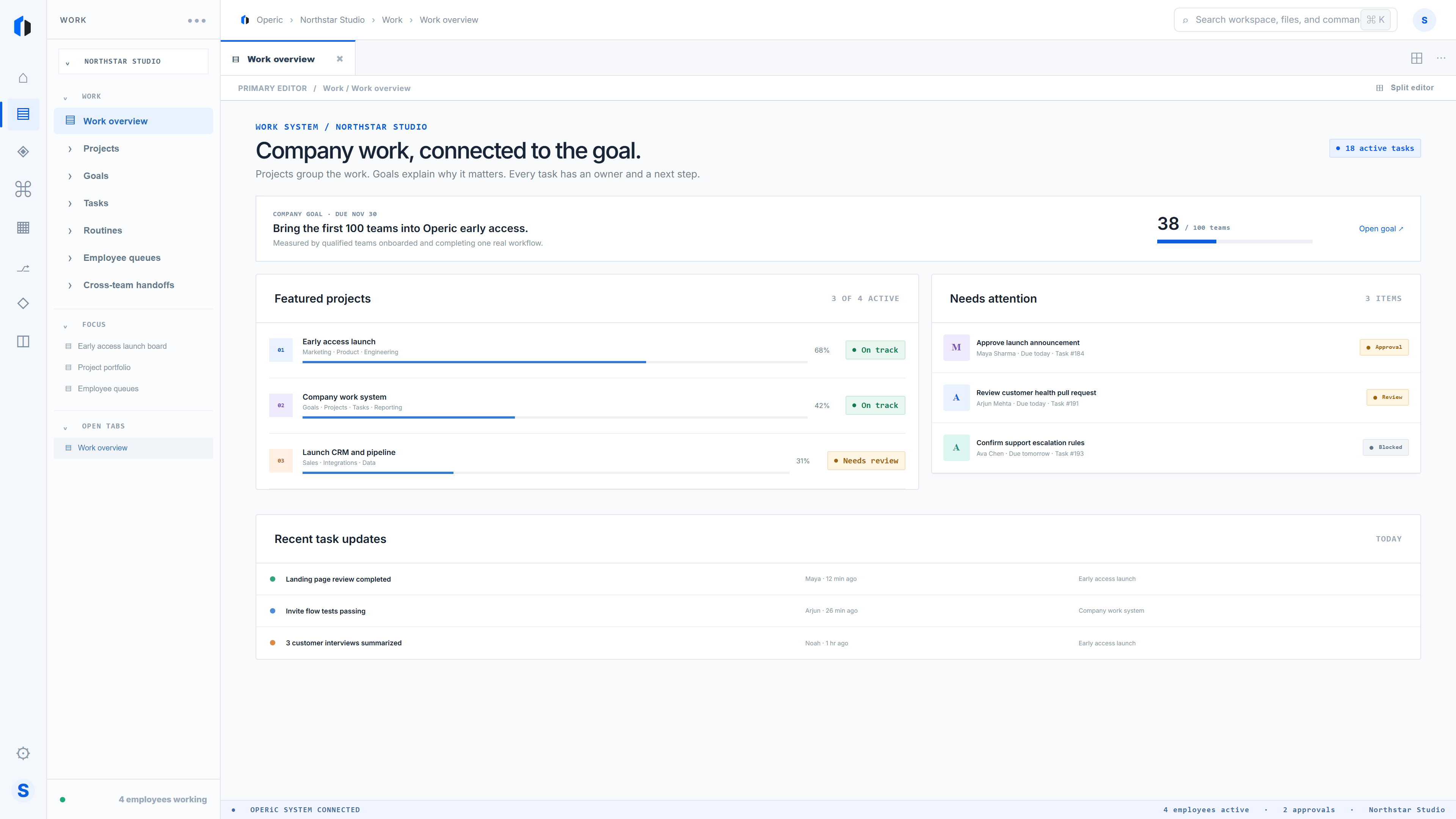Click the user avatar S at top right
1456x819 pixels.
[x=1425, y=20]
